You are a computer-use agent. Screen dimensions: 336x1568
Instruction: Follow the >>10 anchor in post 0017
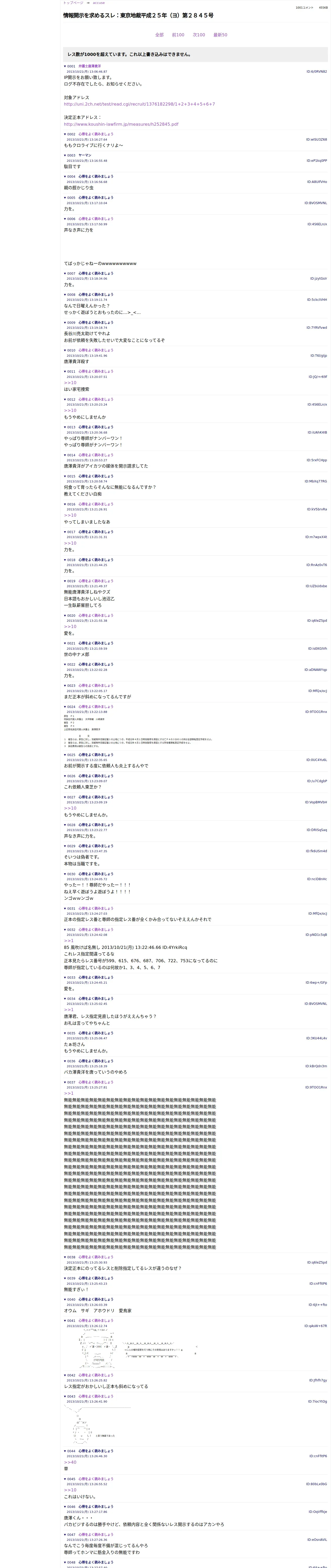(x=70, y=543)
